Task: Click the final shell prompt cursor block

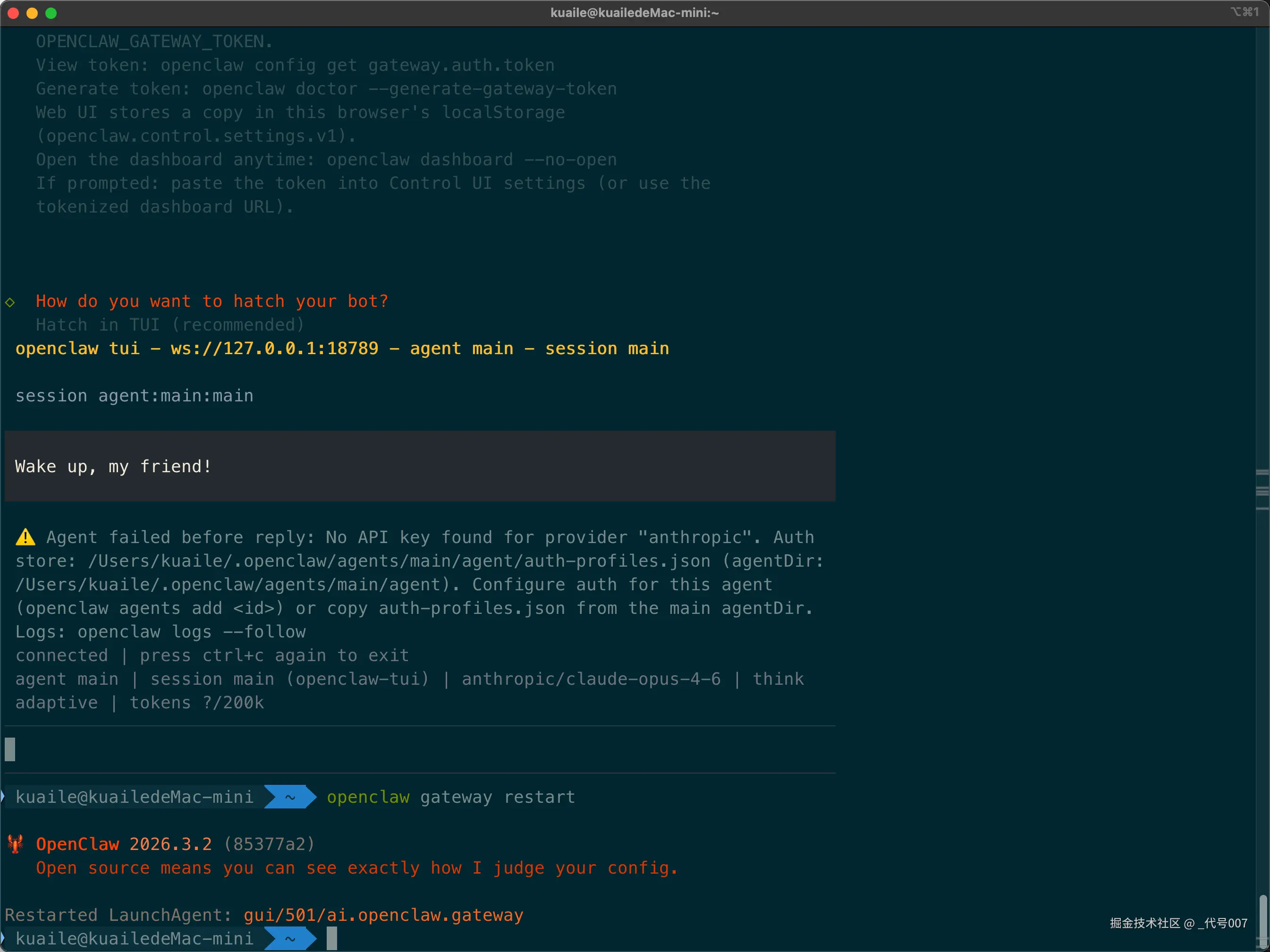Action: coord(332,939)
